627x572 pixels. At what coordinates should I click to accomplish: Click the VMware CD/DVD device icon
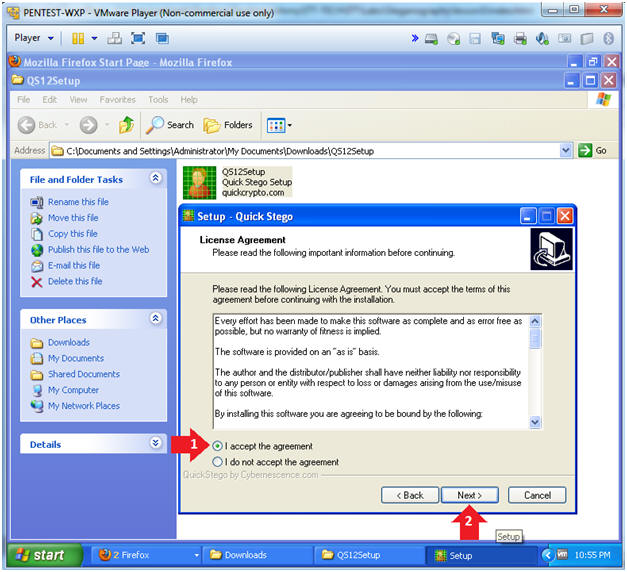click(x=453, y=39)
